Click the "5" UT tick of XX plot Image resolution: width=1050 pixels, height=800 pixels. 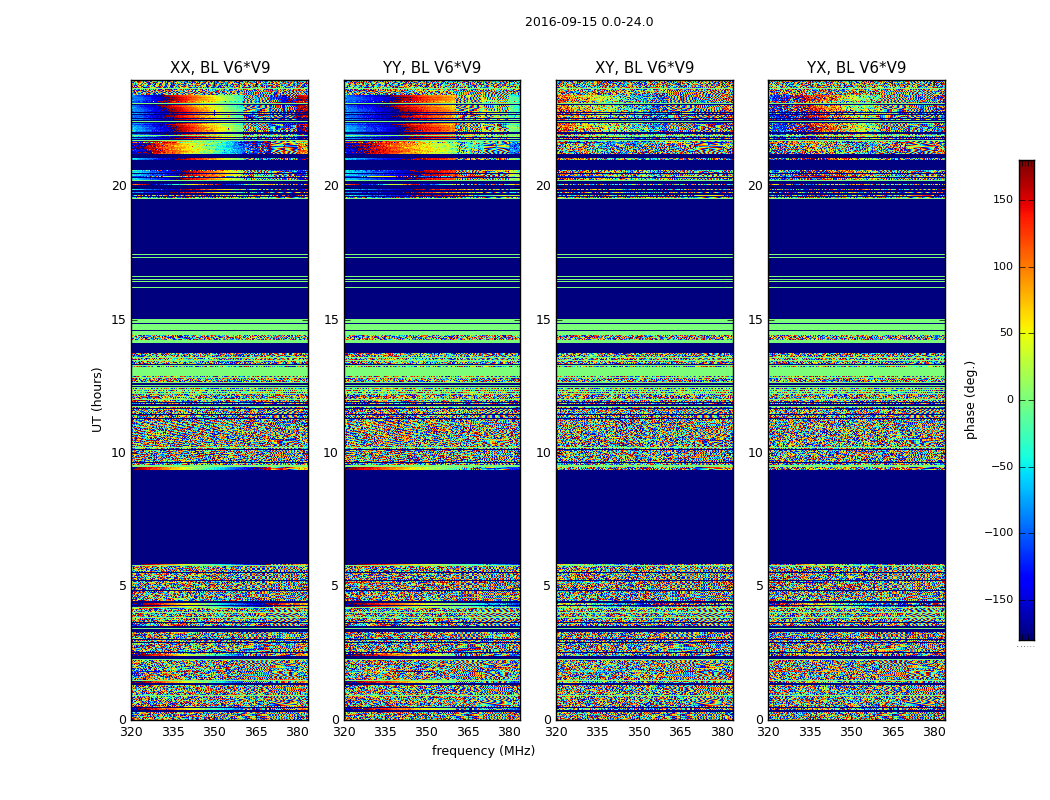click(x=123, y=586)
